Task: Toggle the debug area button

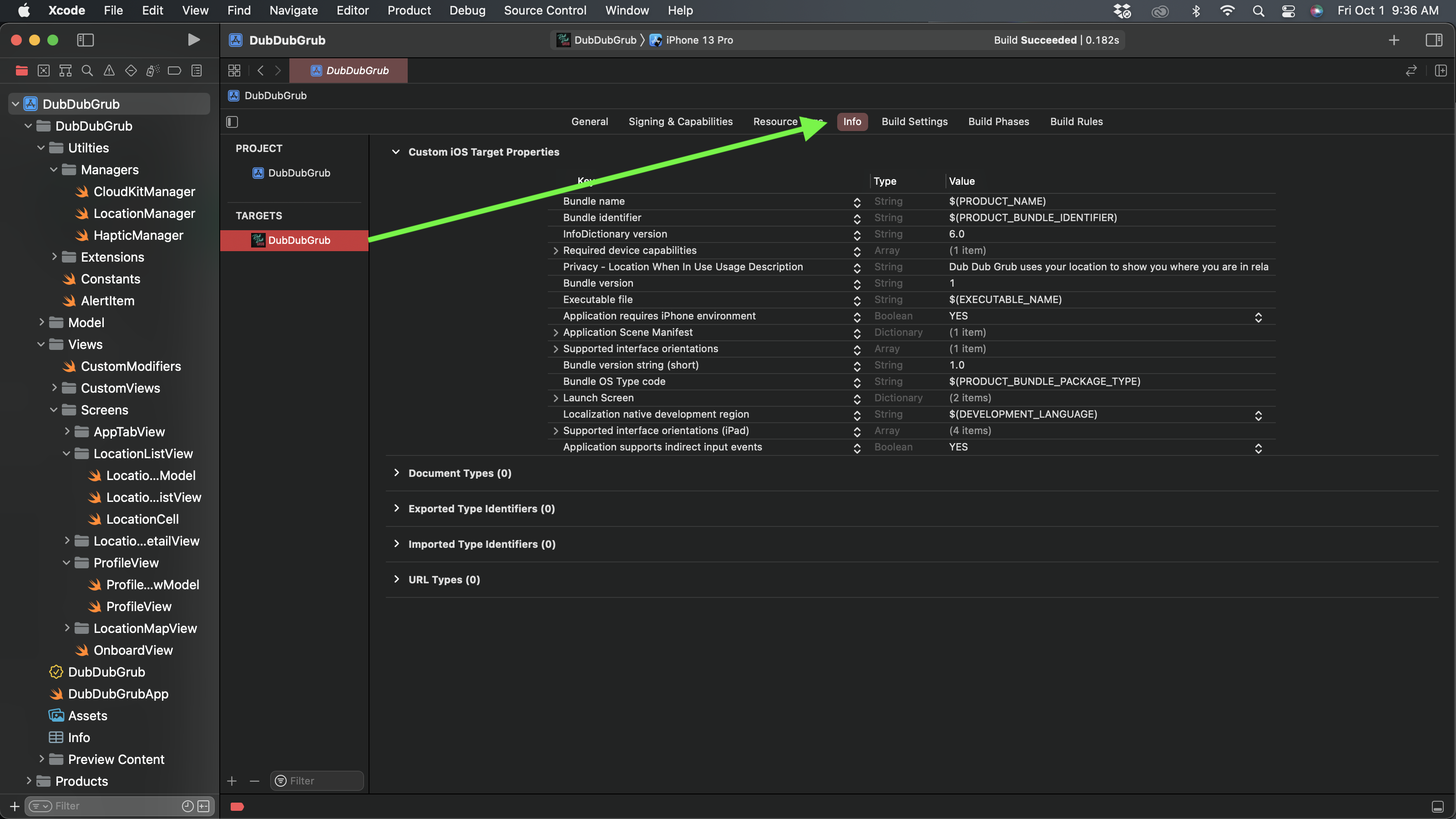Action: tap(1438, 807)
